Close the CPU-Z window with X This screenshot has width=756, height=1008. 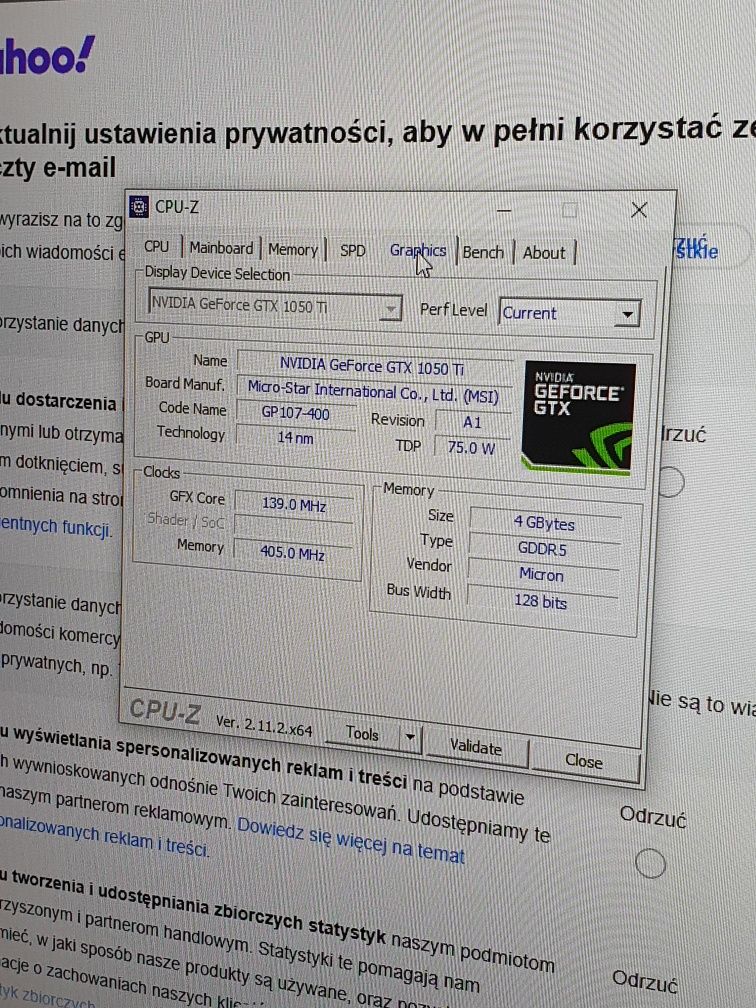click(x=638, y=210)
